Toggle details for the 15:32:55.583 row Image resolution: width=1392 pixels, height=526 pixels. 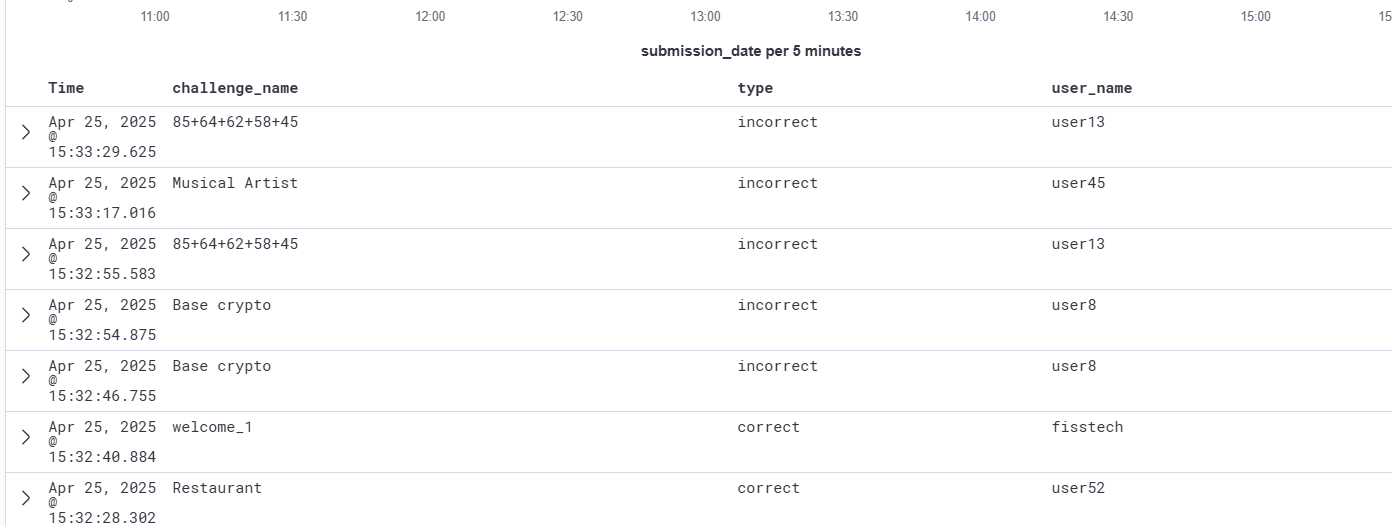(26, 254)
